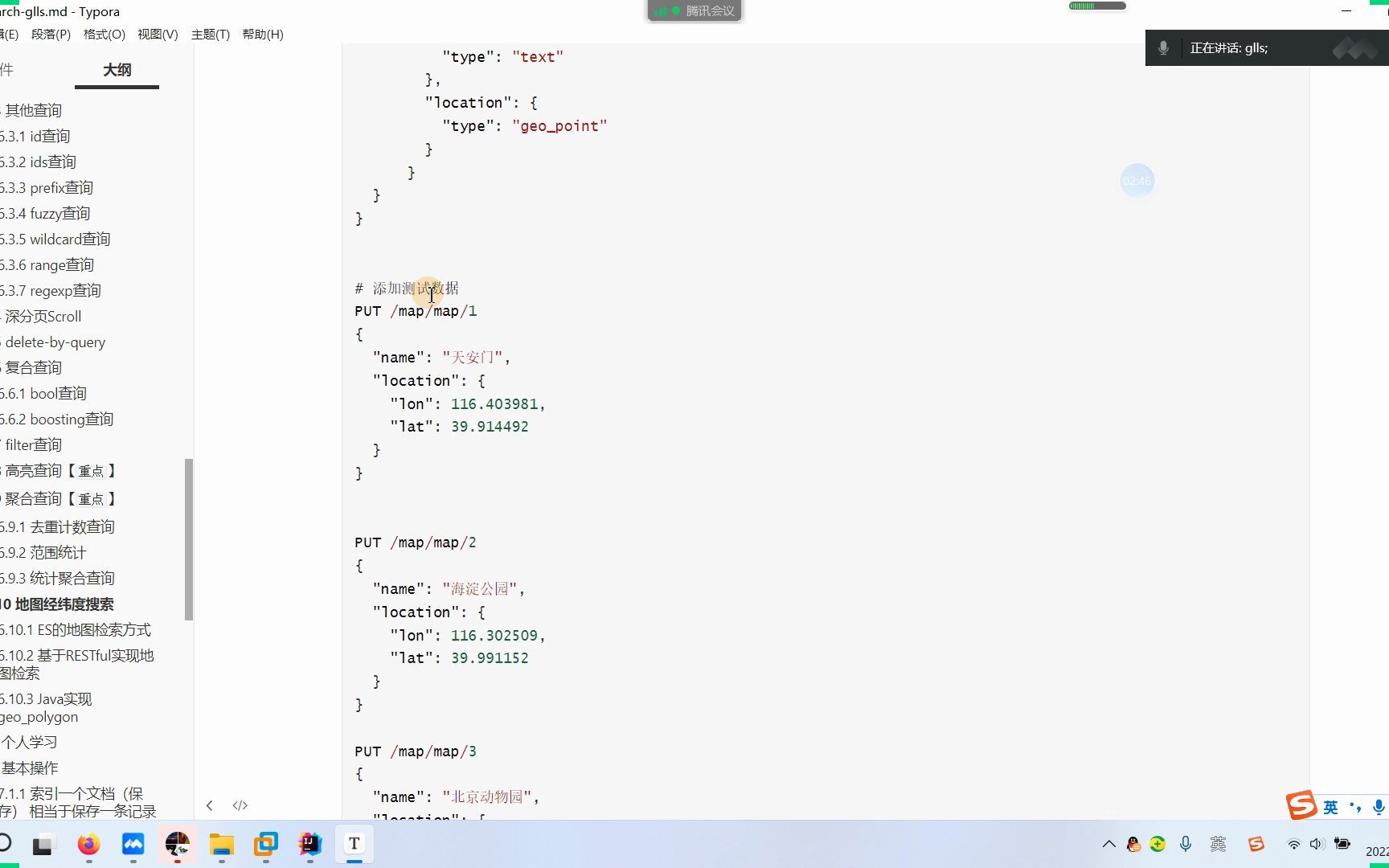Jump to 个人学习 outline entry
Screen dimensions: 1389x868
[29, 743]
